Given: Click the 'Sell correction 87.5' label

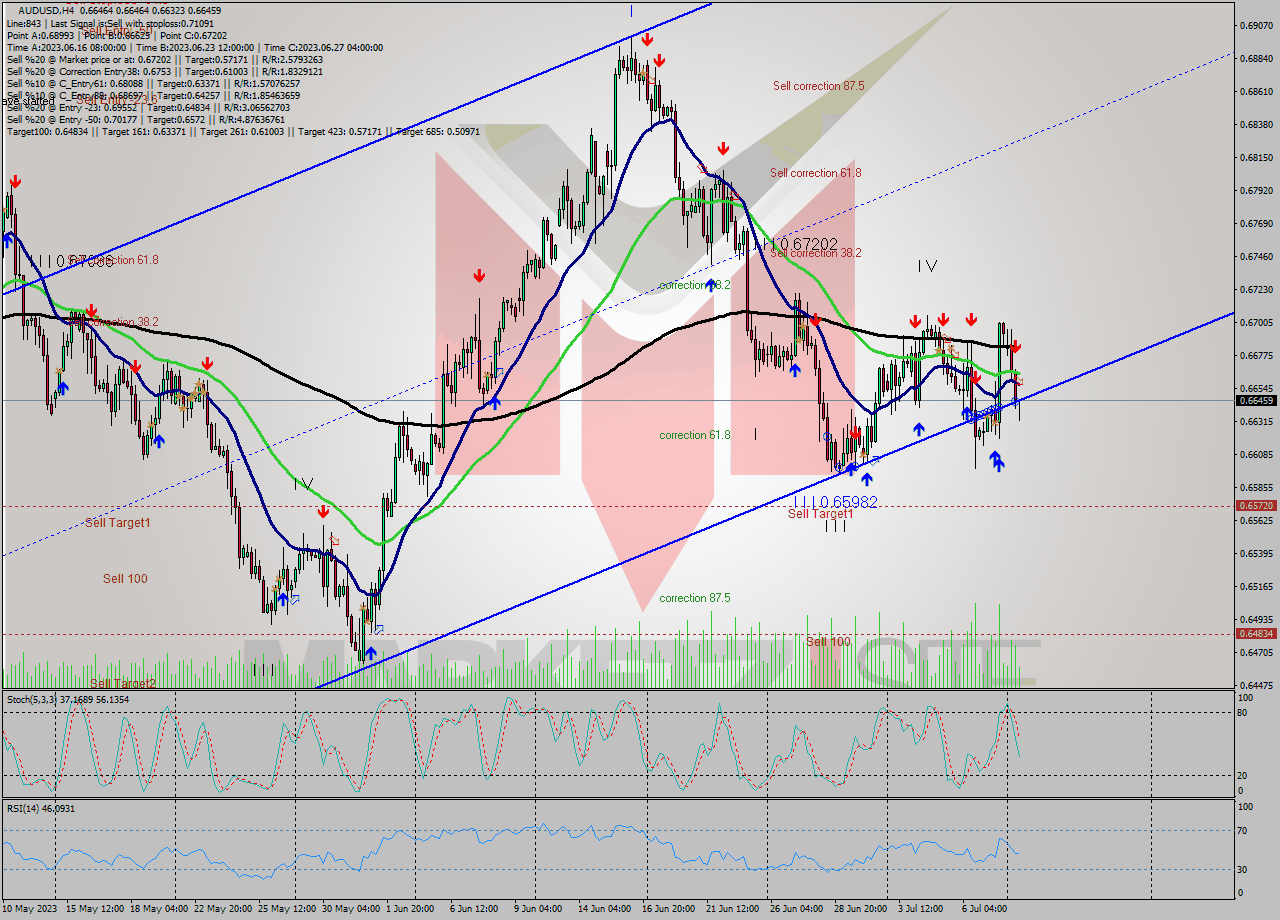Looking at the screenshot, I should (818, 86).
